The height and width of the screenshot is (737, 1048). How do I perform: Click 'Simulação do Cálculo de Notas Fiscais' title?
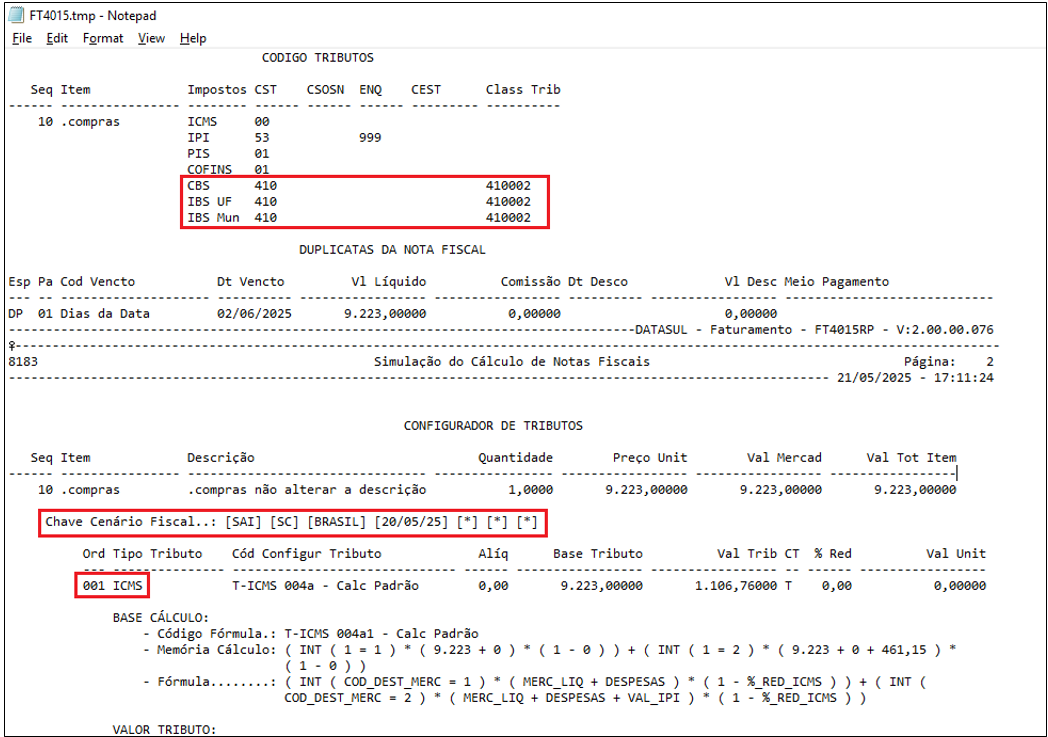[512, 362]
